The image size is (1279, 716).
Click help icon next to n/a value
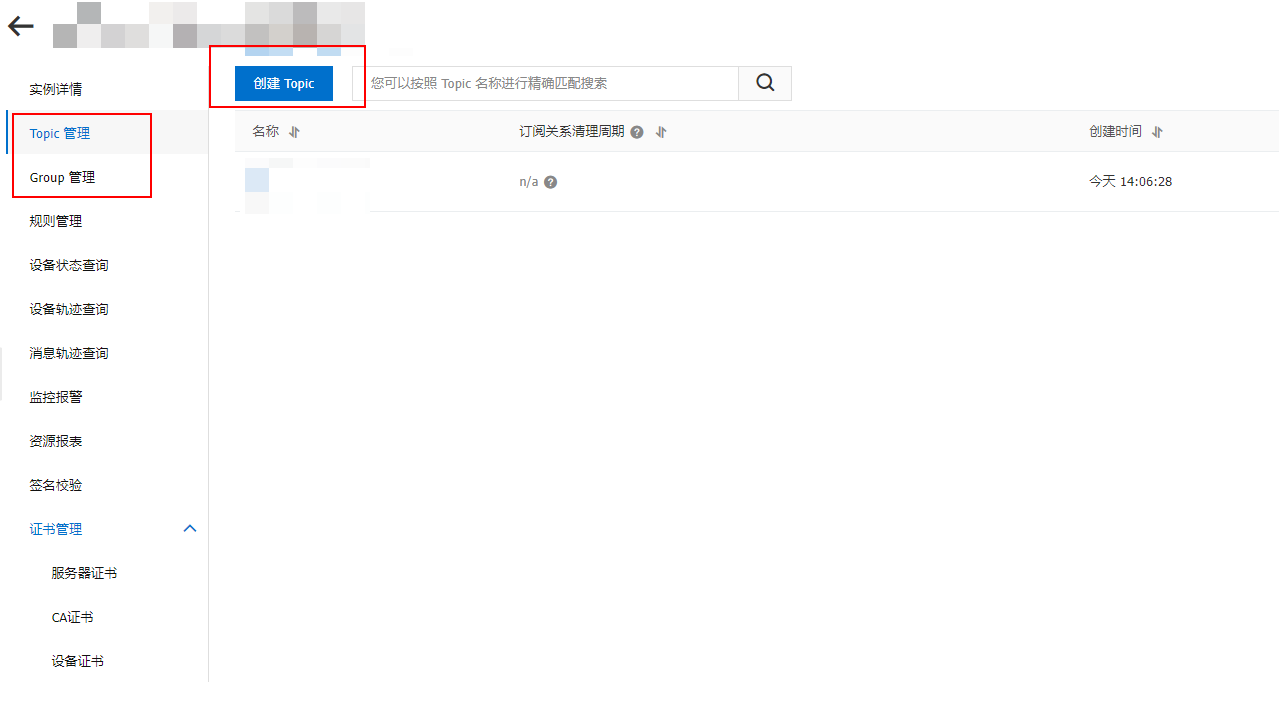(550, 182)
